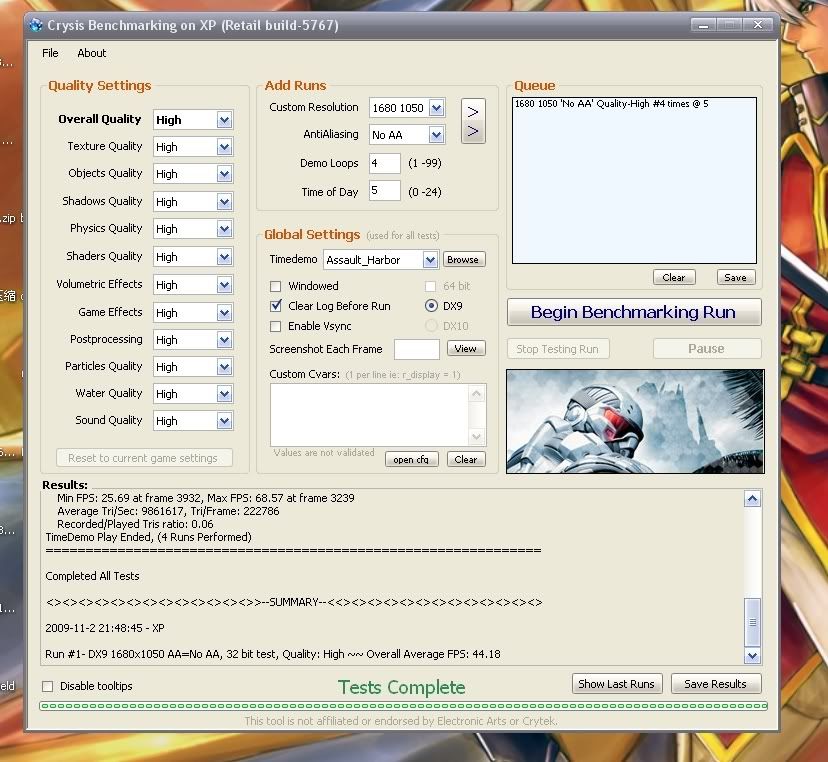Screen dimensions: 828x762
Task: Click Begin Benchmarking Run button
Action: 633,312
